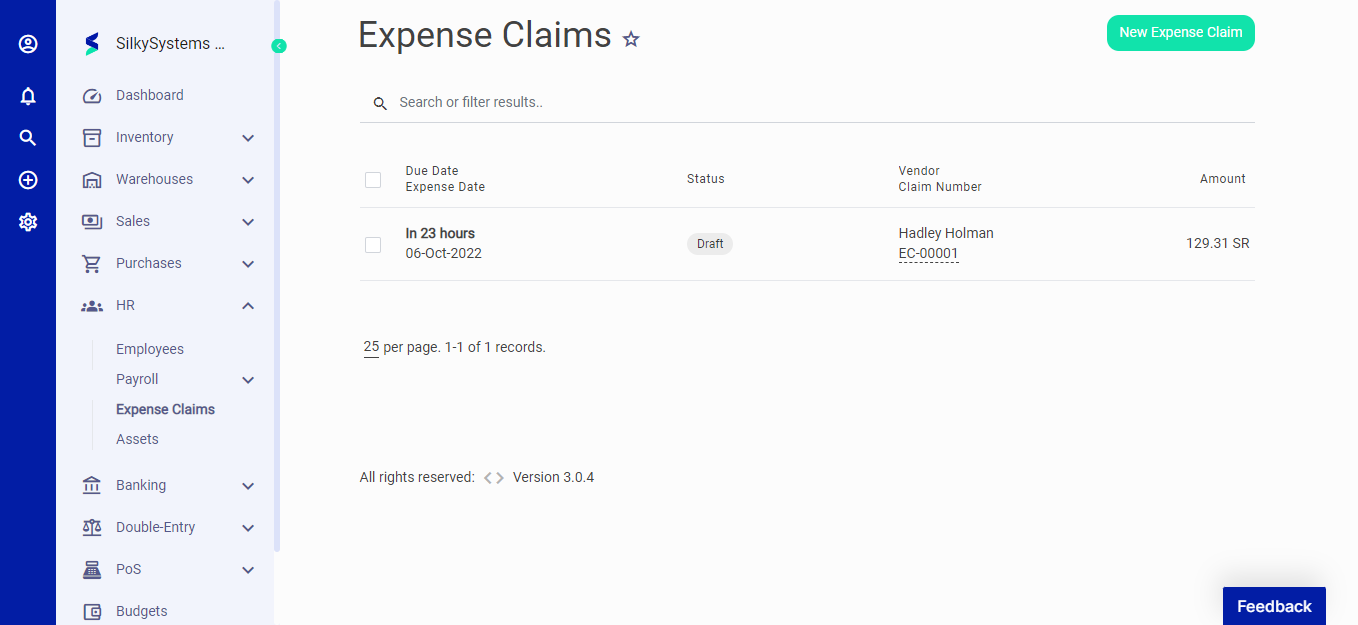Favorite the Expense Claims page via the star

click(x=631, y=39)
